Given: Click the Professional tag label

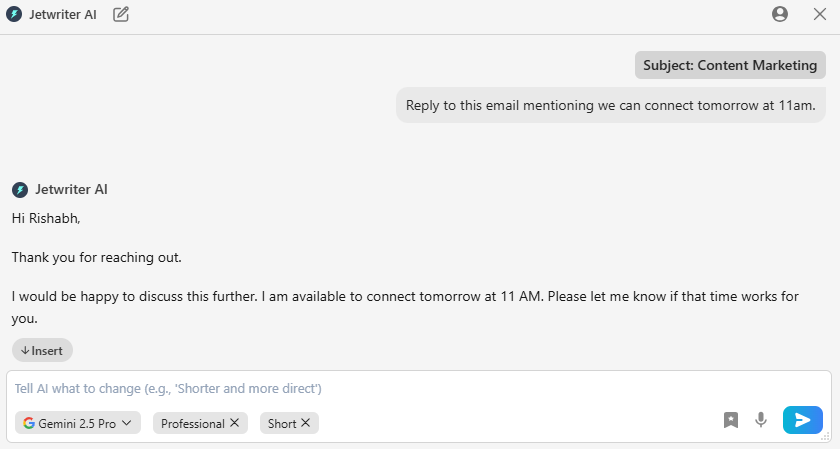Looking at the screenshot, I should point(192,423).
